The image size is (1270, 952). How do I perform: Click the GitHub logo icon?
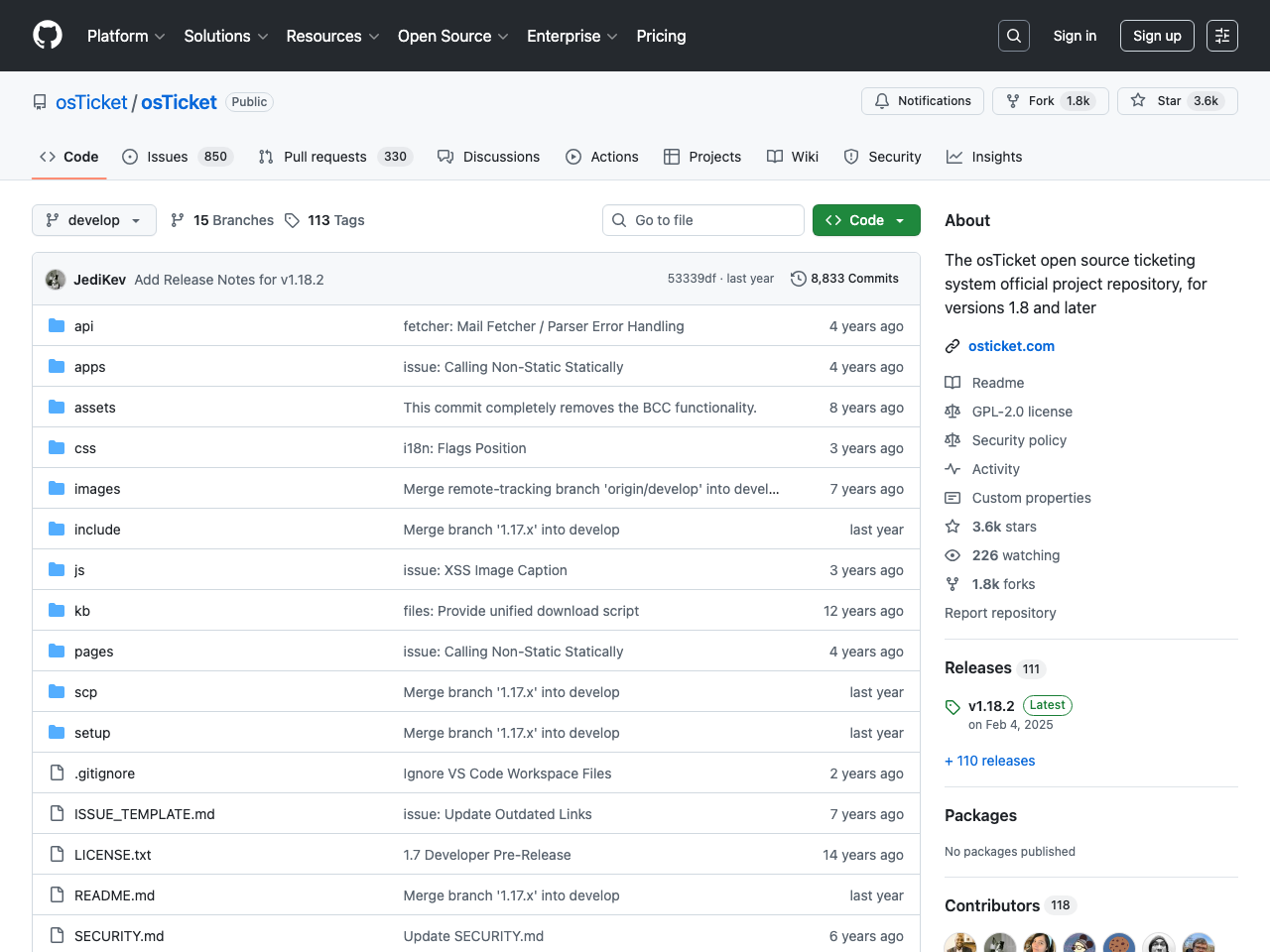[48, 36]
